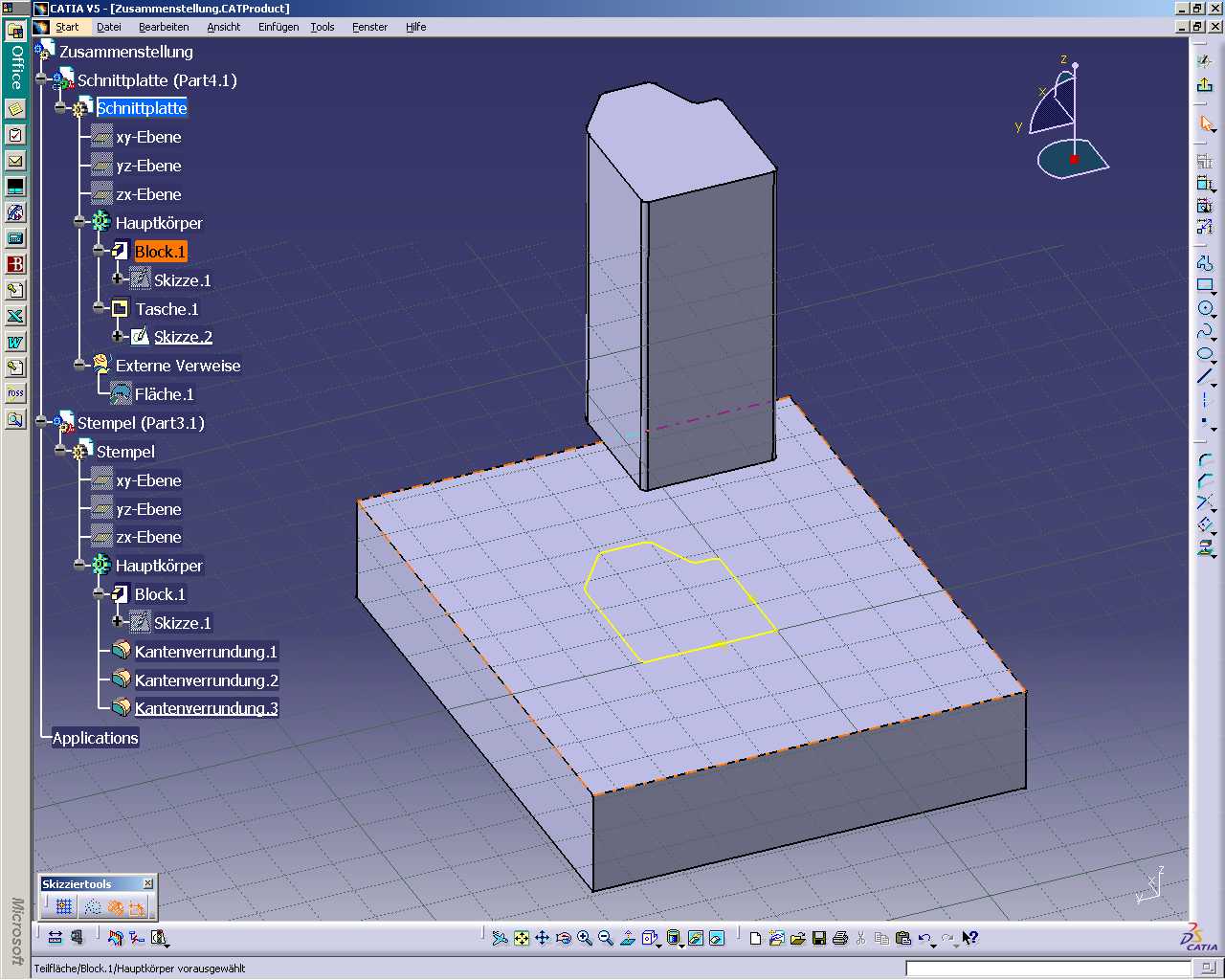
Task: Toggle Snap to Point grid option
Action: point(64,906)
